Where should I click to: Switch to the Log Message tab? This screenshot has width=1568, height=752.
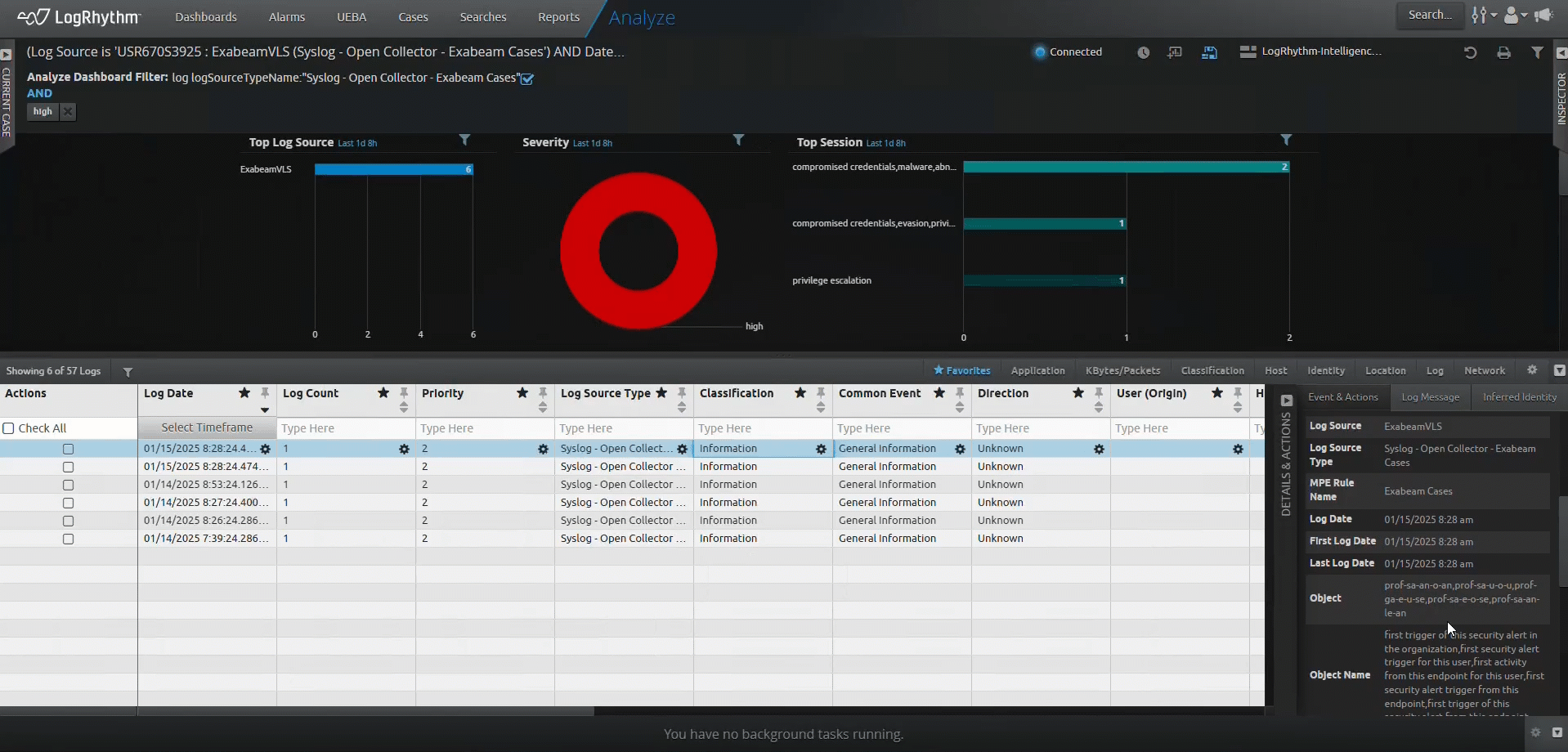point(1430,397)
